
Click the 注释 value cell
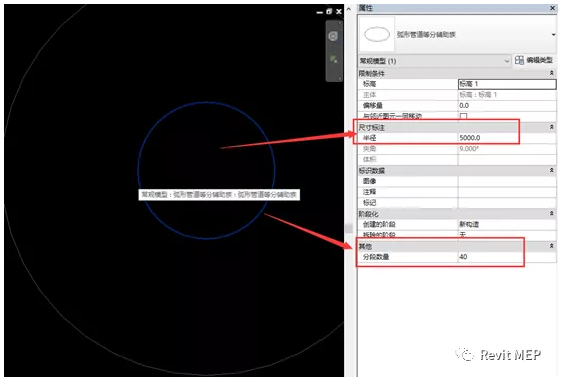coord(507,192)
